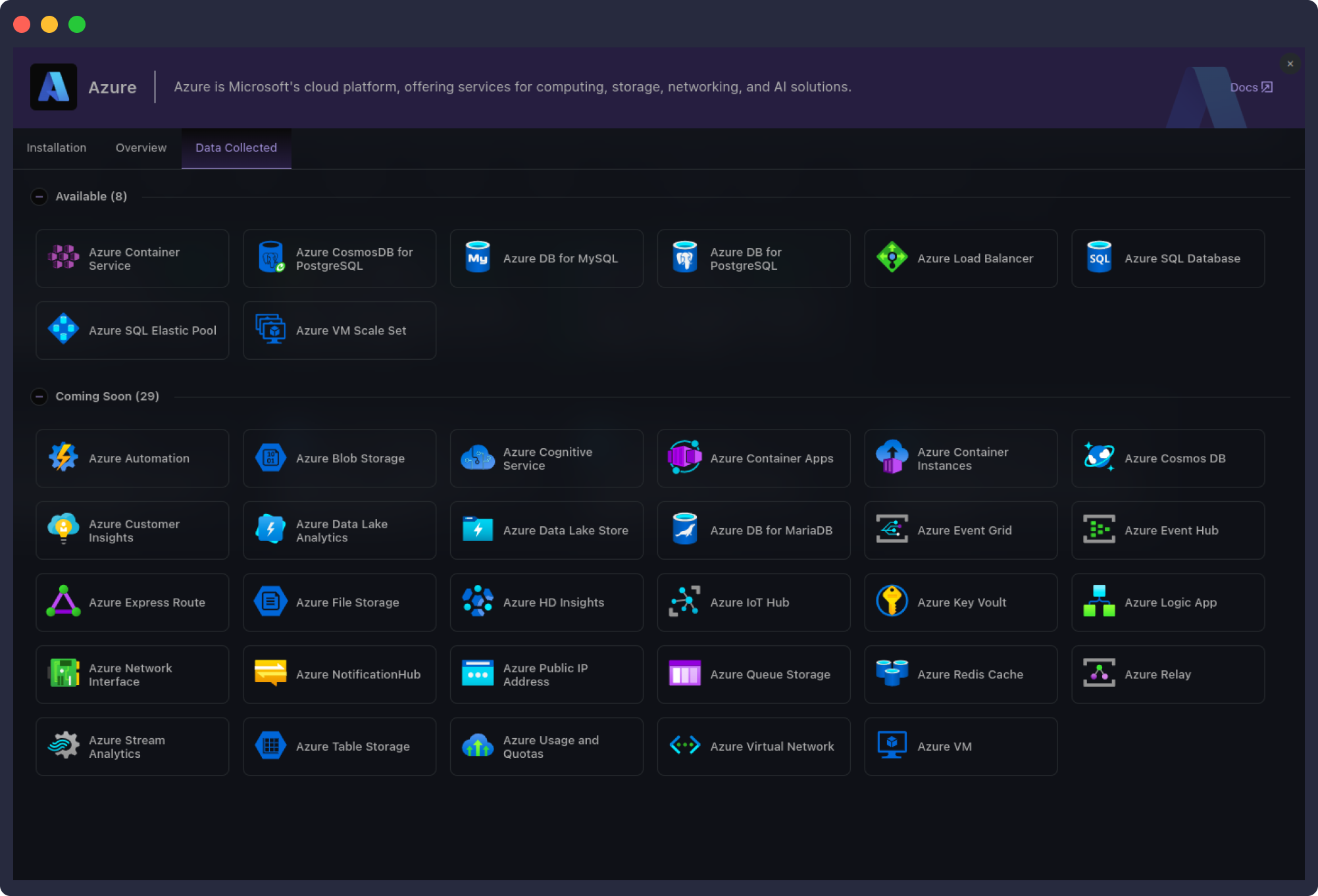
Task: Click the Azure Cosmos DB icon
Action: click(x=1099, y=458)
